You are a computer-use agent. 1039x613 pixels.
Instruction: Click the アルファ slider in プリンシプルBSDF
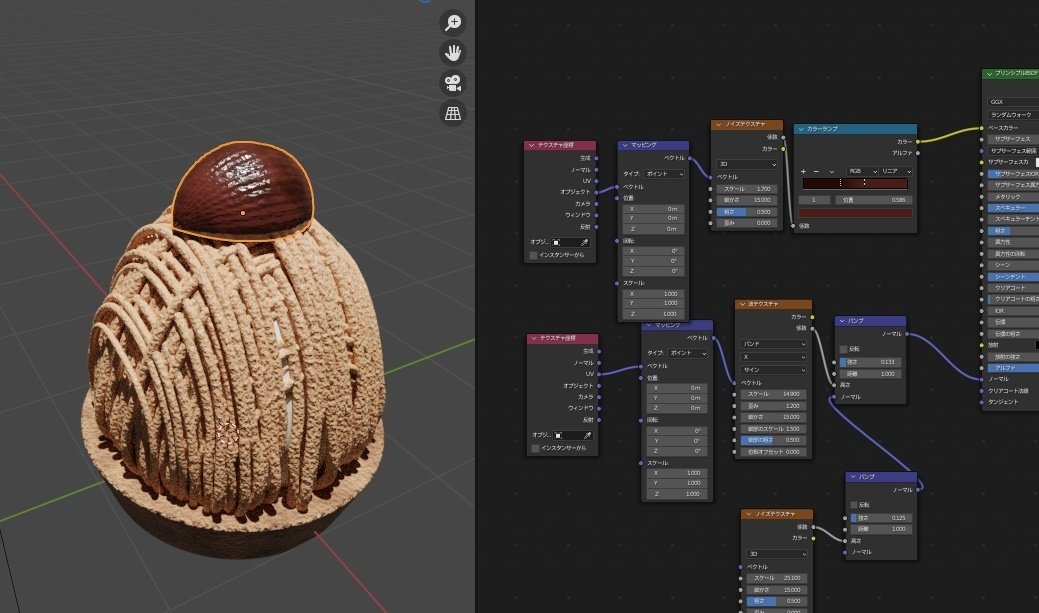click(x=1013, y=368)
